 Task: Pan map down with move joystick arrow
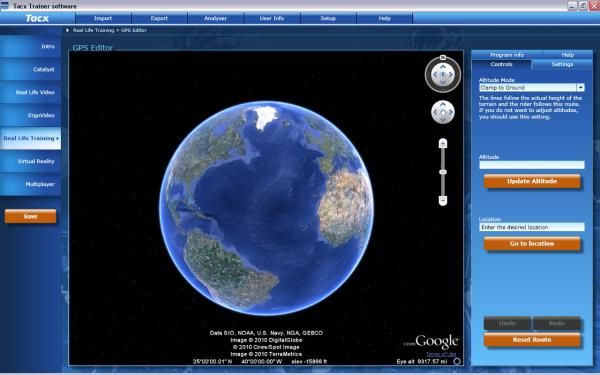pos(443,120)
